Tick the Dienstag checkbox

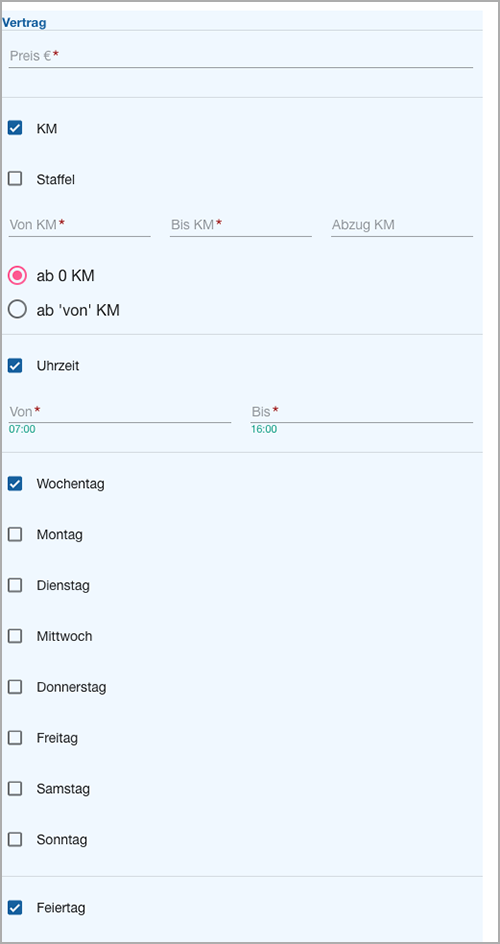coord(15,585)
